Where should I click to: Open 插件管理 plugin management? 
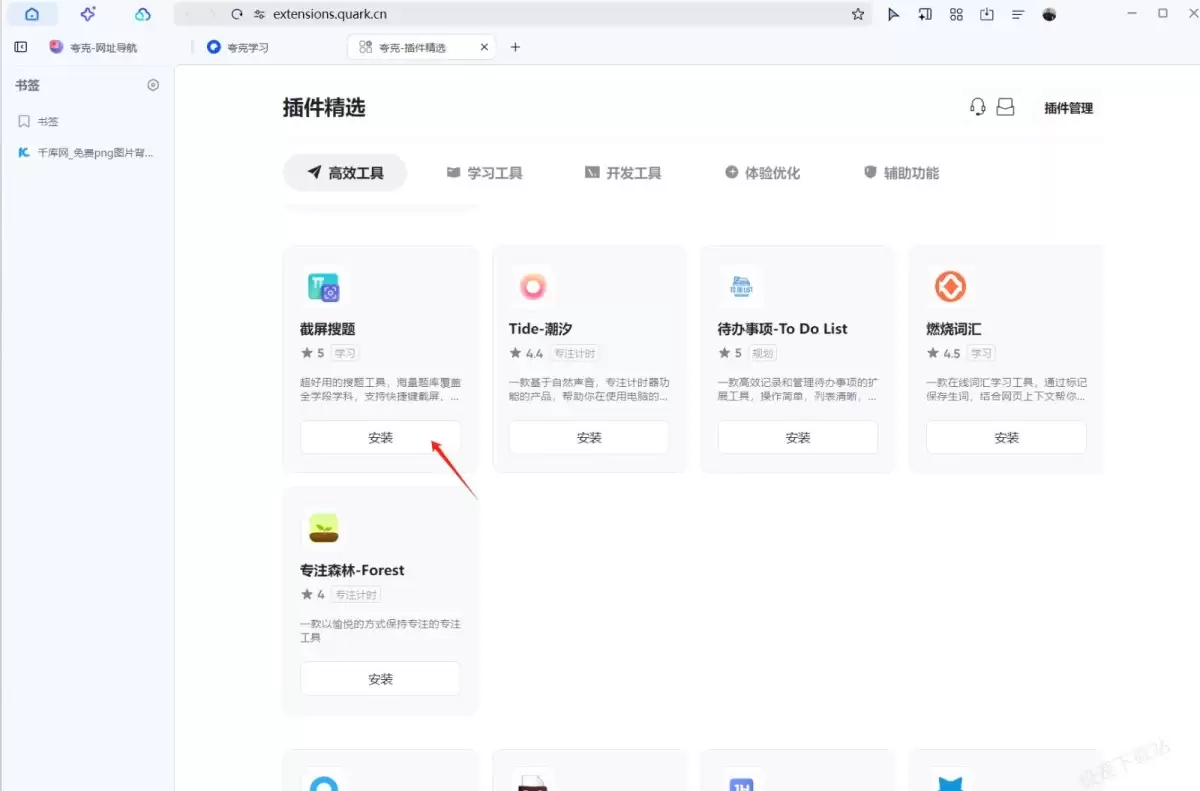[x=1067, y=108]
